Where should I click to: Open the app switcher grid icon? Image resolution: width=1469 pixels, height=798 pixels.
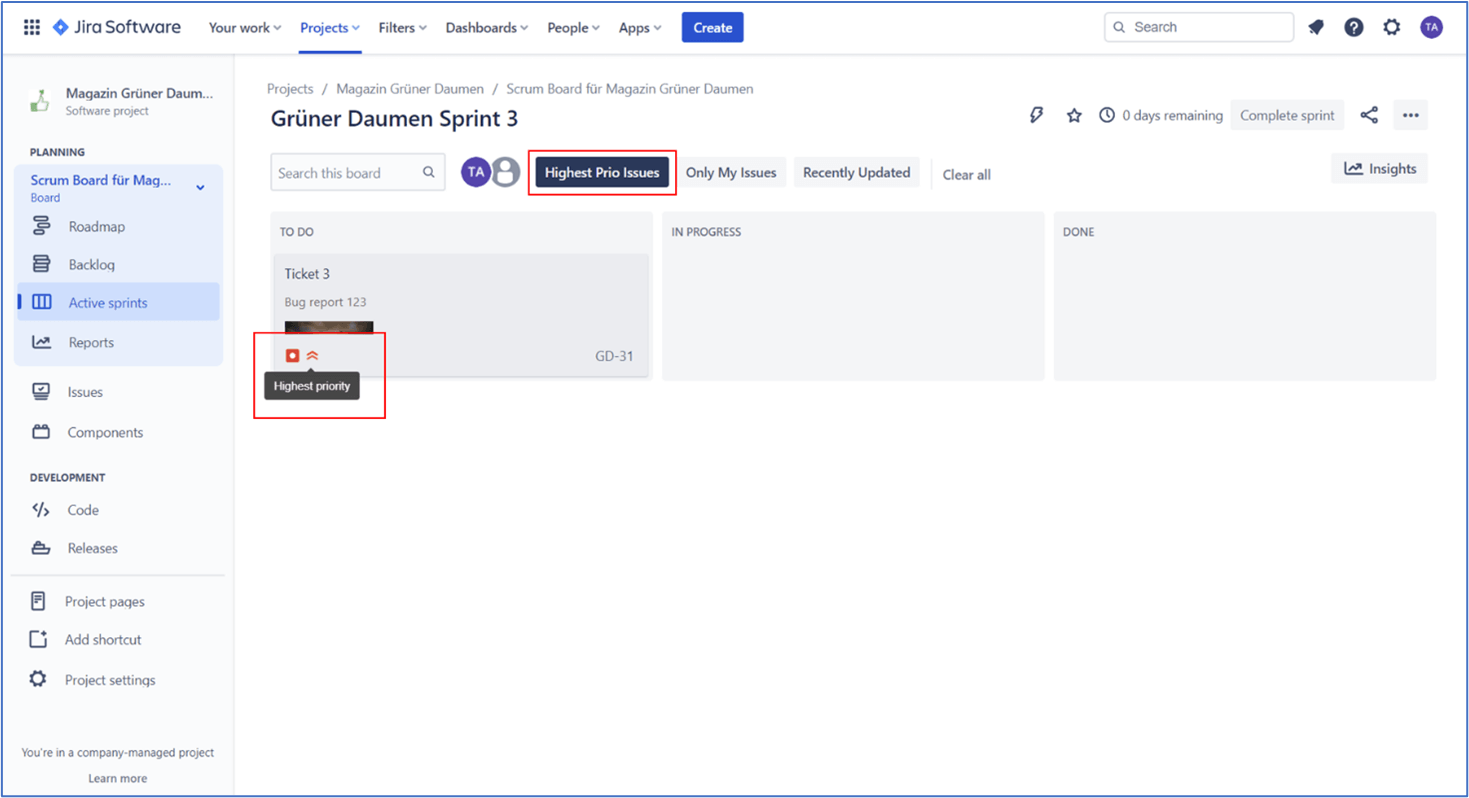coord(32,28)
